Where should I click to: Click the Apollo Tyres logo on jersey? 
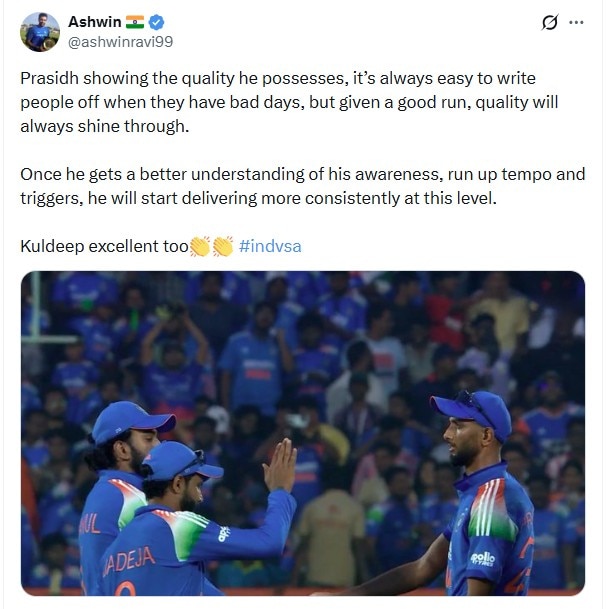pos(482,557)
